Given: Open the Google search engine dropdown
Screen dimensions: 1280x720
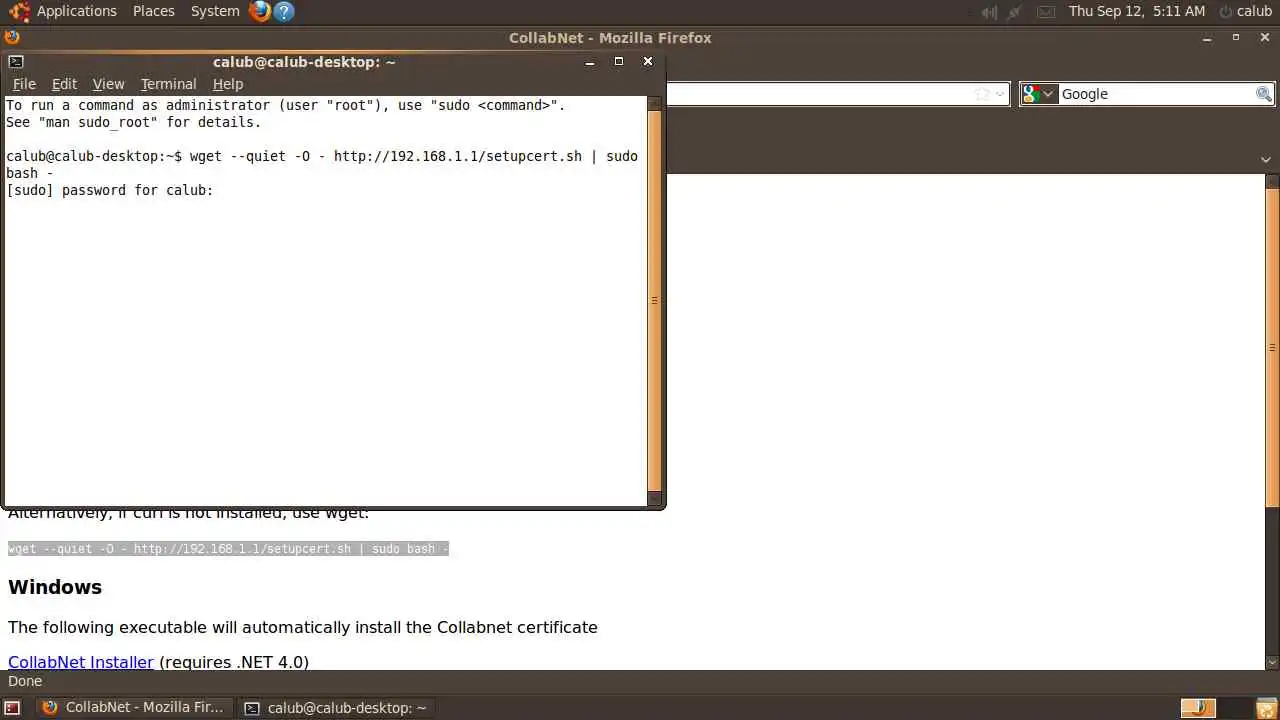Looking at the screenshot, I should click(x=1039, y=94).
